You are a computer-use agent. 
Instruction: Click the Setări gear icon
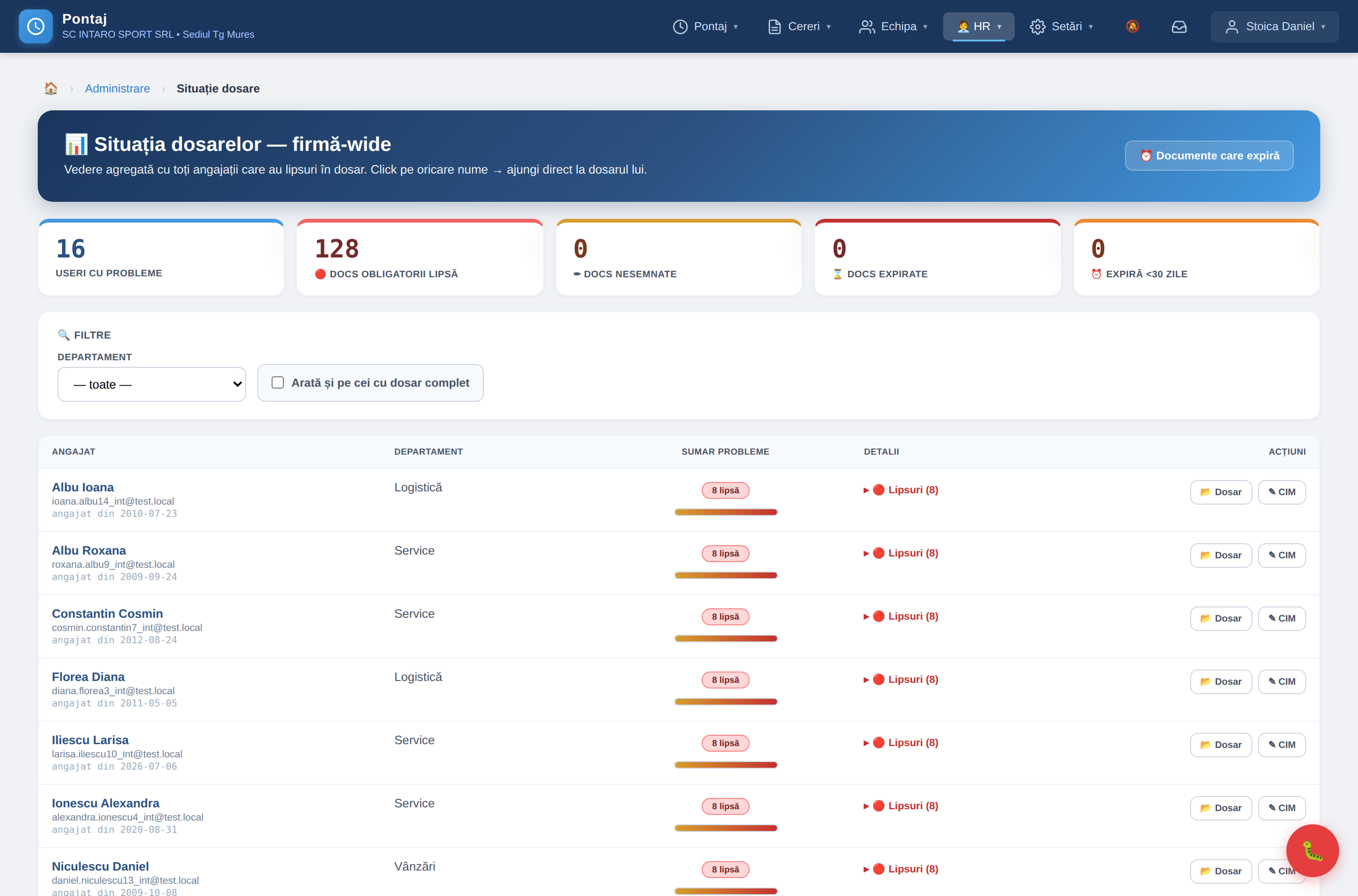[x=1037, y=26]
